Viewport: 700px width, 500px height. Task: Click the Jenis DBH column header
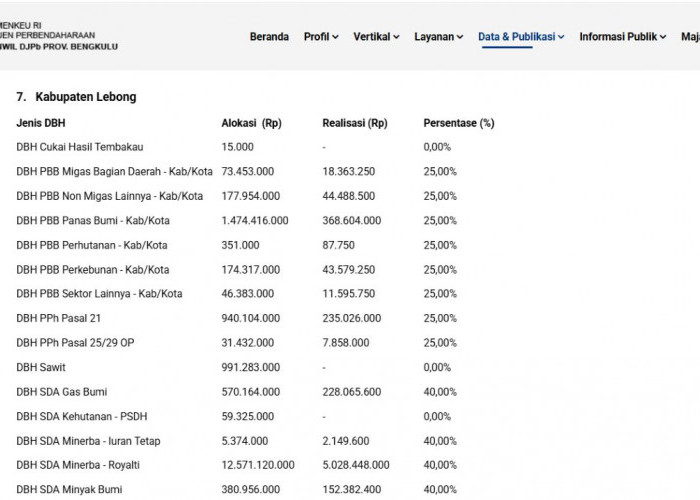click(41, 123)
